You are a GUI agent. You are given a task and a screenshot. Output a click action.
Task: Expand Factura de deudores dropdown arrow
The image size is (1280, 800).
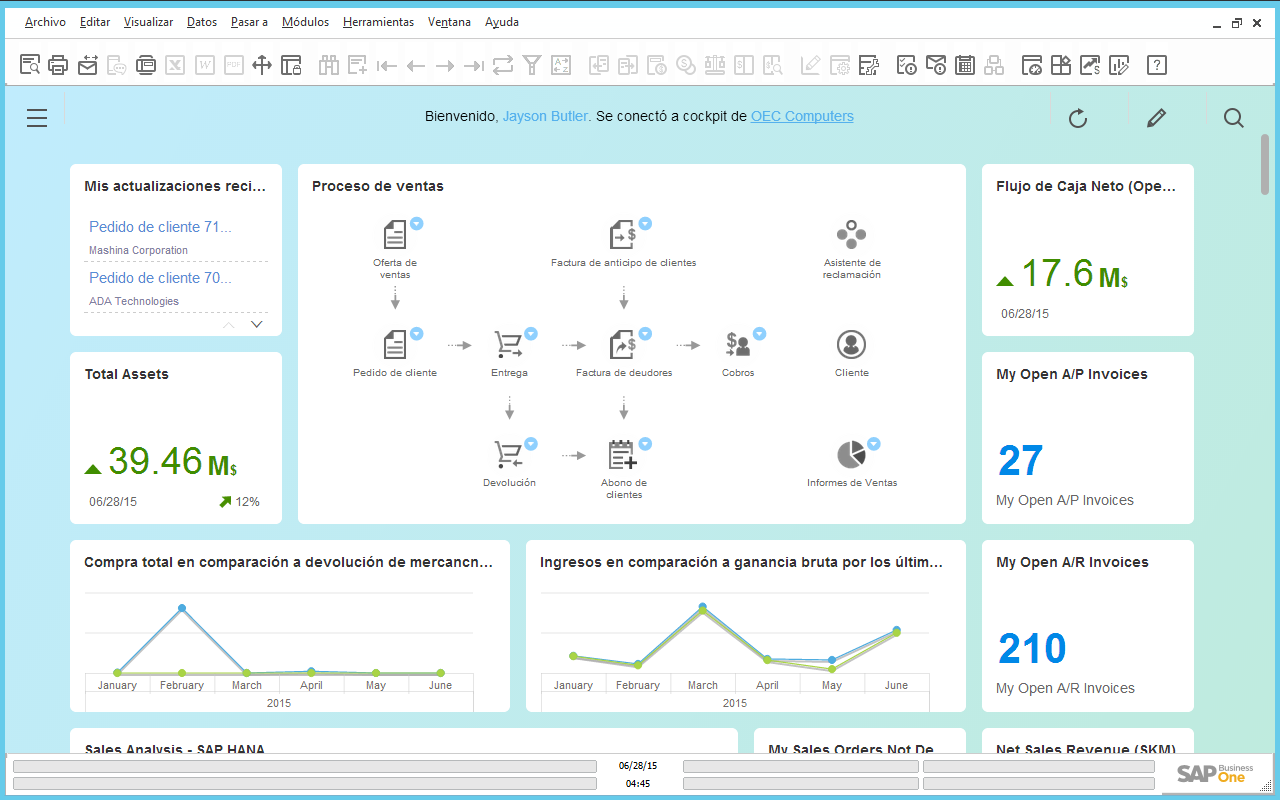[645, 333]
